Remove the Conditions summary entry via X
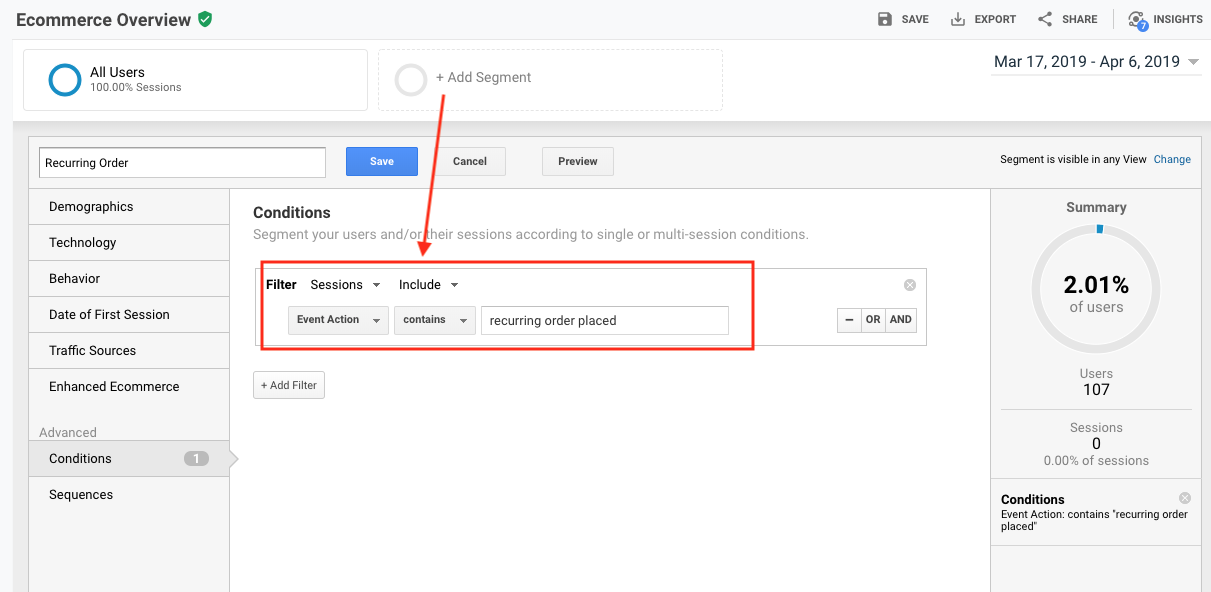The image size is (1211, 592). (1185, 498)
